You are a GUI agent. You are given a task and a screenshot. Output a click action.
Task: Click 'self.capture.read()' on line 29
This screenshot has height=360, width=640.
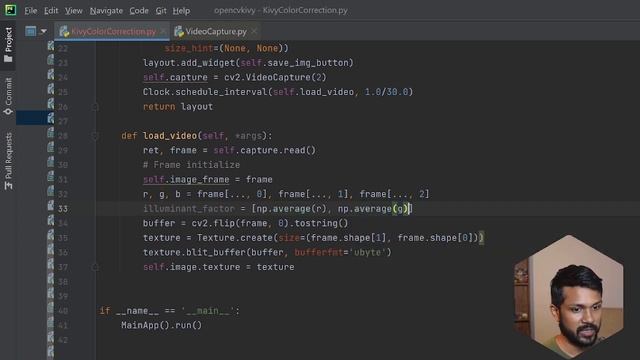pyautogui.click(x=264, y=151)
